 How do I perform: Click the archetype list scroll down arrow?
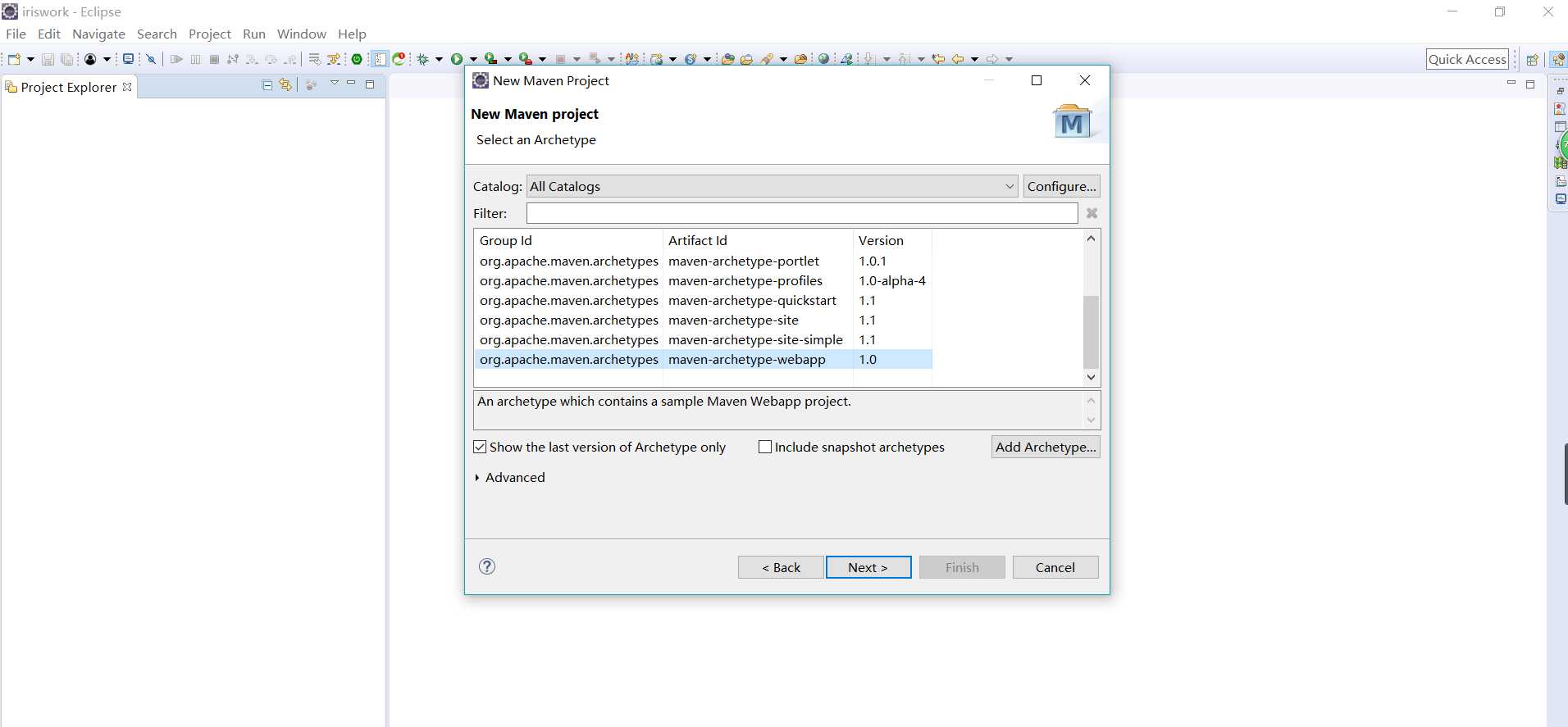[1091, 378]
